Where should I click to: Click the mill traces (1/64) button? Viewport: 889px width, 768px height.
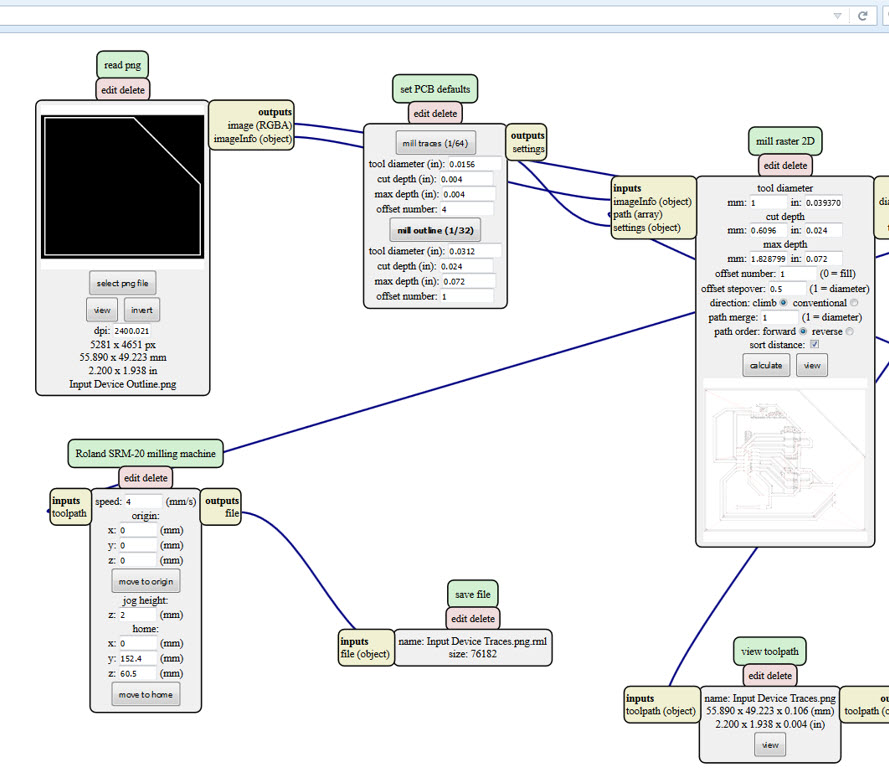pos(435,143)
